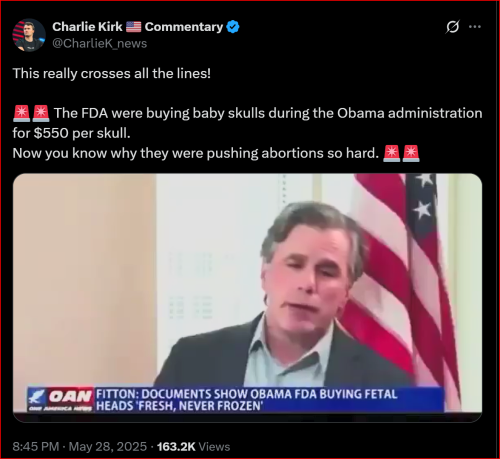Viewport: 500px width, 459px height.
Task: Click the 8:45 PM timestamp
Action: 36,447
